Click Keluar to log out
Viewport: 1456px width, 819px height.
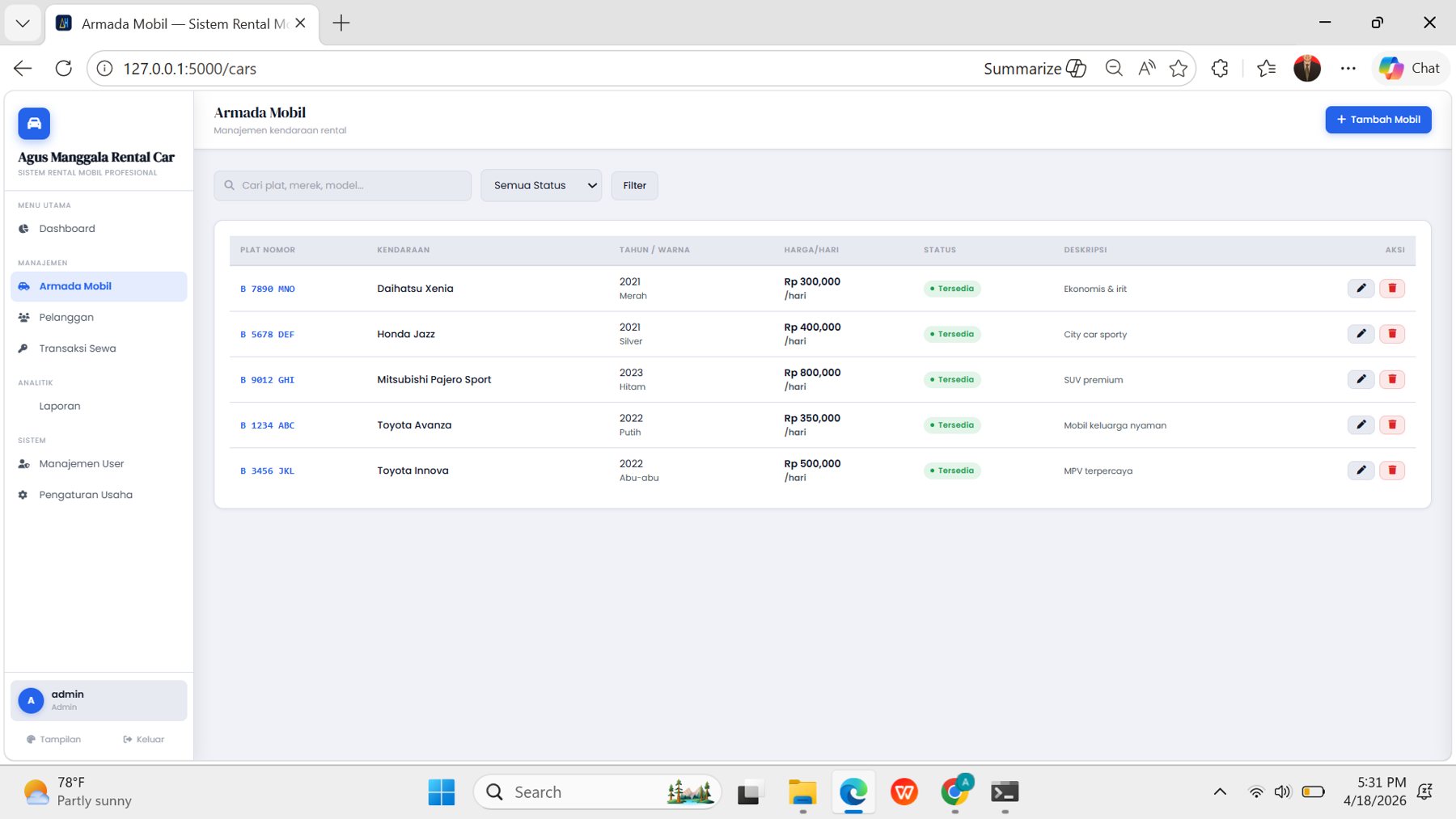click(144, 739)
